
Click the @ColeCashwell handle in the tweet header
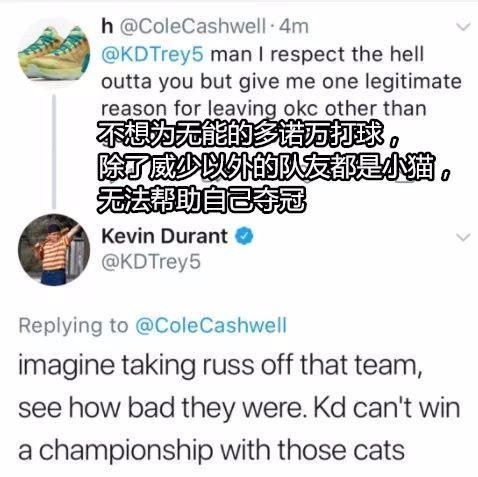(x=192, y=26)
